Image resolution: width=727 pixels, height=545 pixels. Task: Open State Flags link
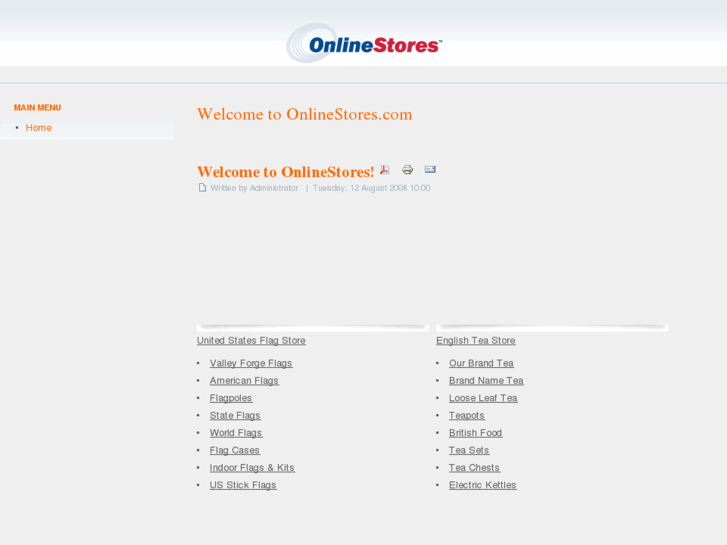point(235,416)
